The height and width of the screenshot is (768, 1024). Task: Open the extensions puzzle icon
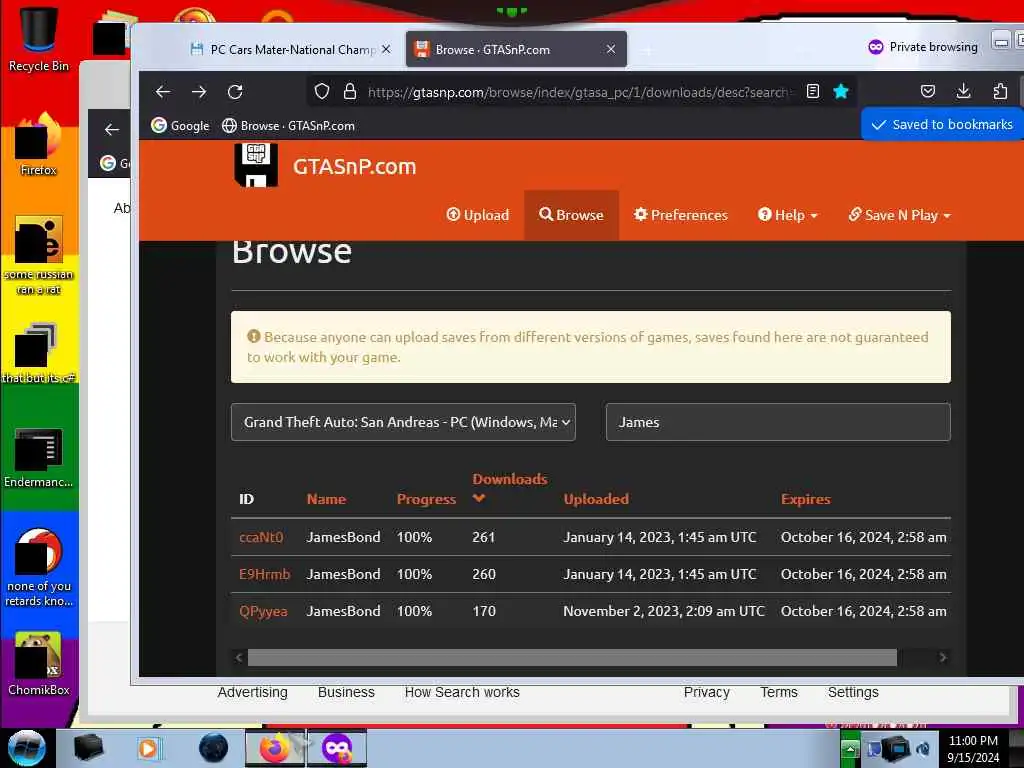(1000, 91)
